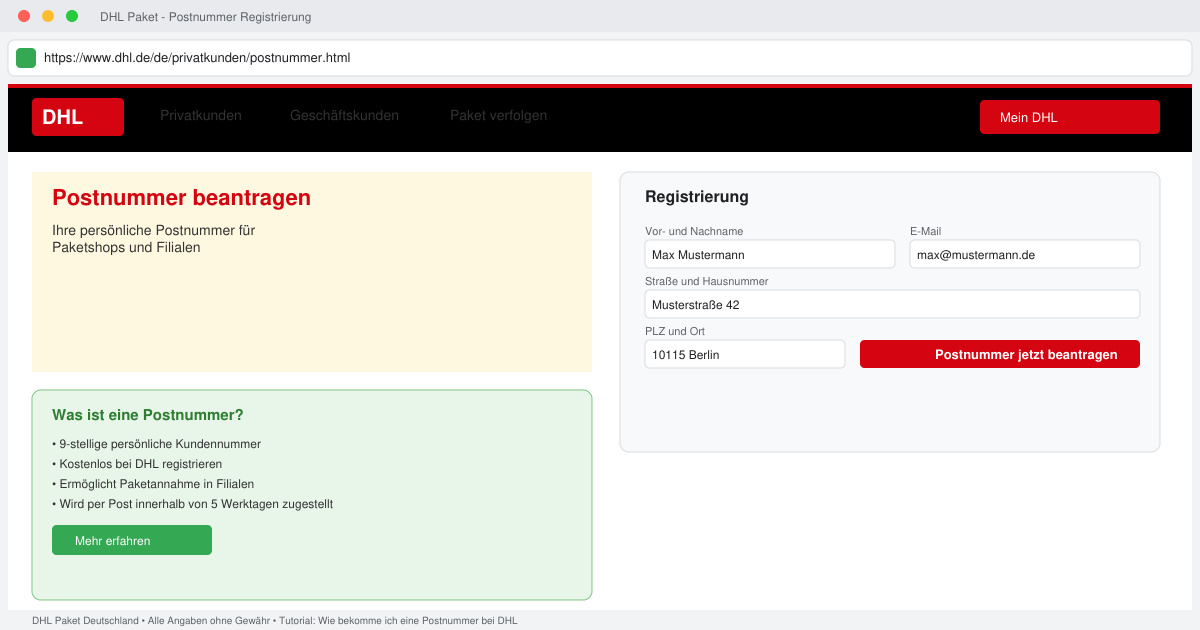Click 'Ermöglicht Paketannahme in Filialen' bullet
Viewport: 1200px width, 630px height.
tap(153, 484)
